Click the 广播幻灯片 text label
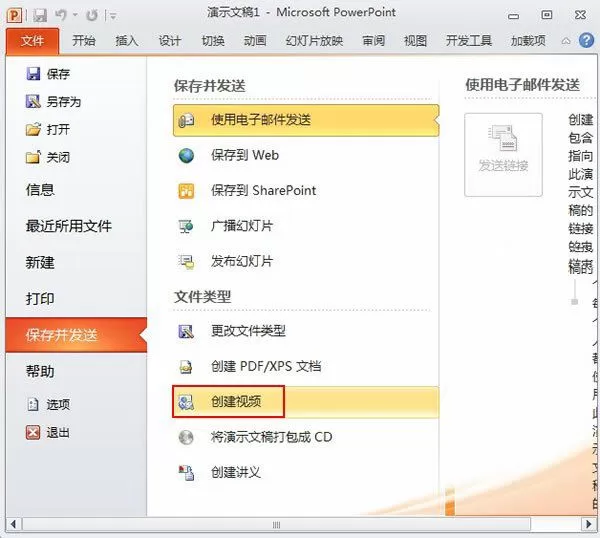The width and height of the screenshot is (600, 538). 242,226
